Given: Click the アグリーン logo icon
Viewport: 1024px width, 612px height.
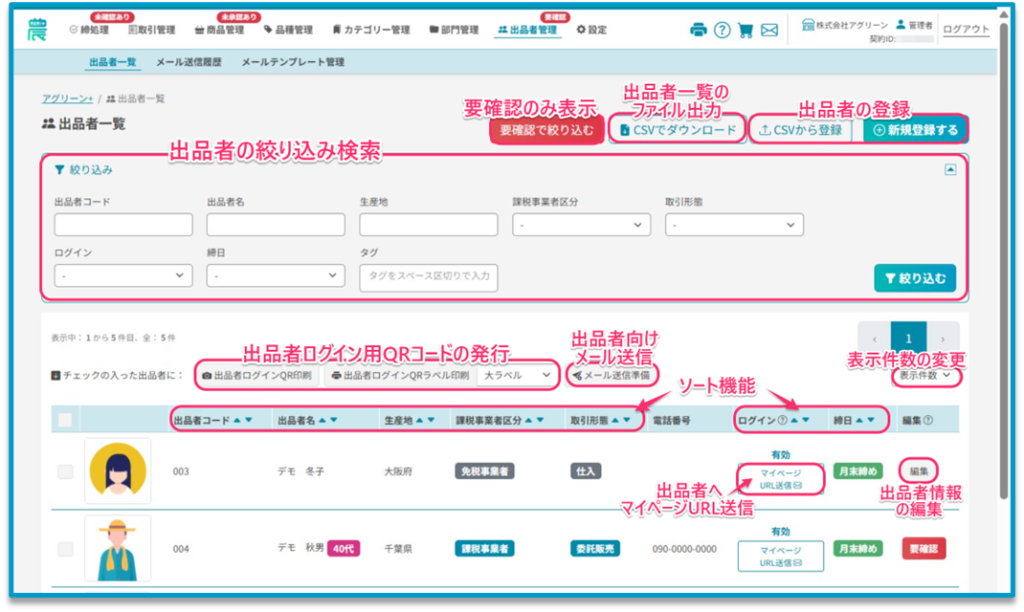Looking at the screenshot, I should pyautogui.click(x=38, y=28).
